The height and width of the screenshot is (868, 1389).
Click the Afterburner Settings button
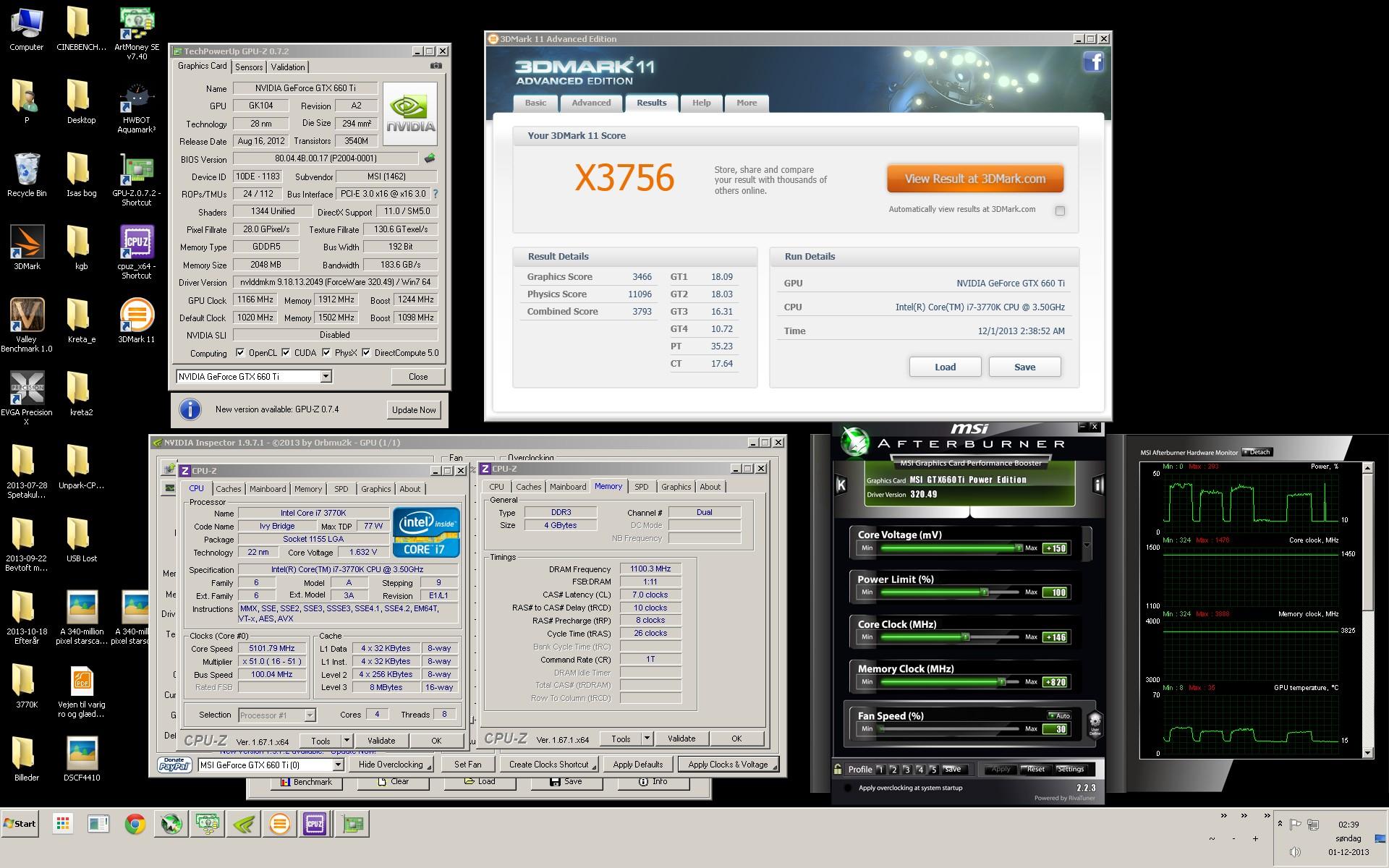(1070, 769)
